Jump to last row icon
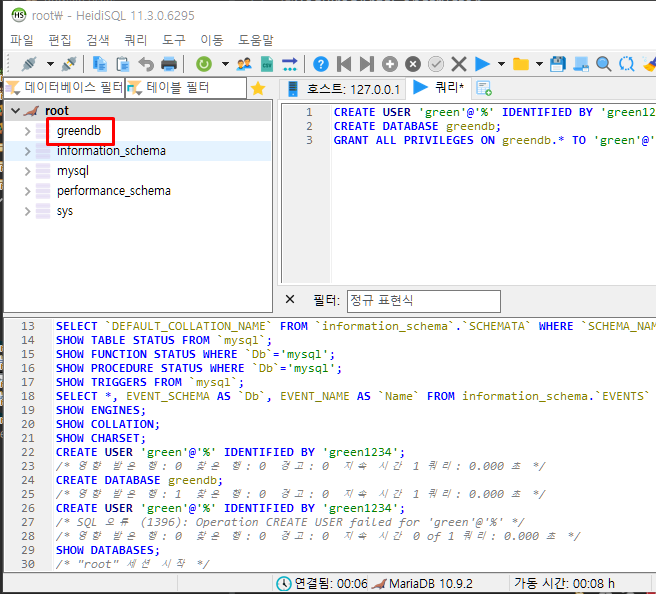 (x=367, y=64)
